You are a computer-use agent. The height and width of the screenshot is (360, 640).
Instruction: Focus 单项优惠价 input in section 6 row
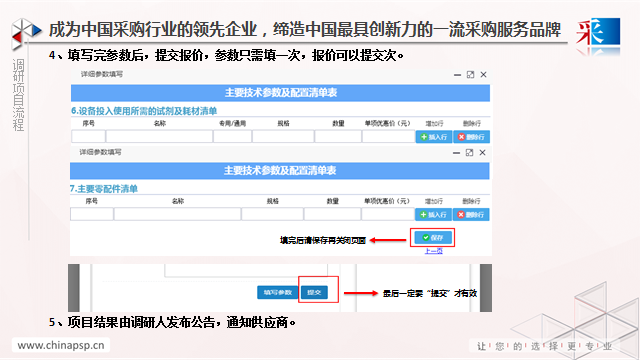pyautogui.click(x=388, y=136)
